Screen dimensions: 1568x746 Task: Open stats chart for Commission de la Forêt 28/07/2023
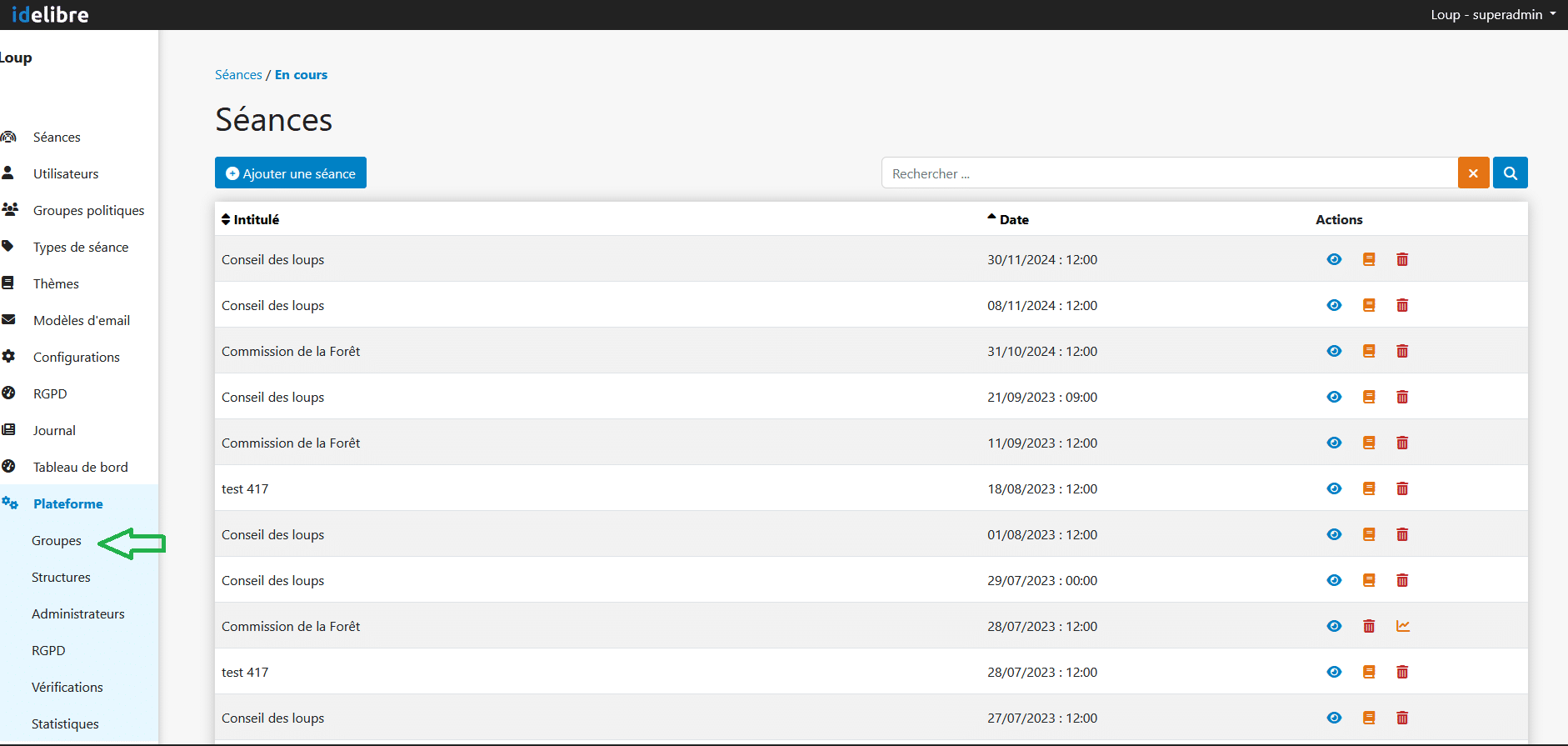1403,626
